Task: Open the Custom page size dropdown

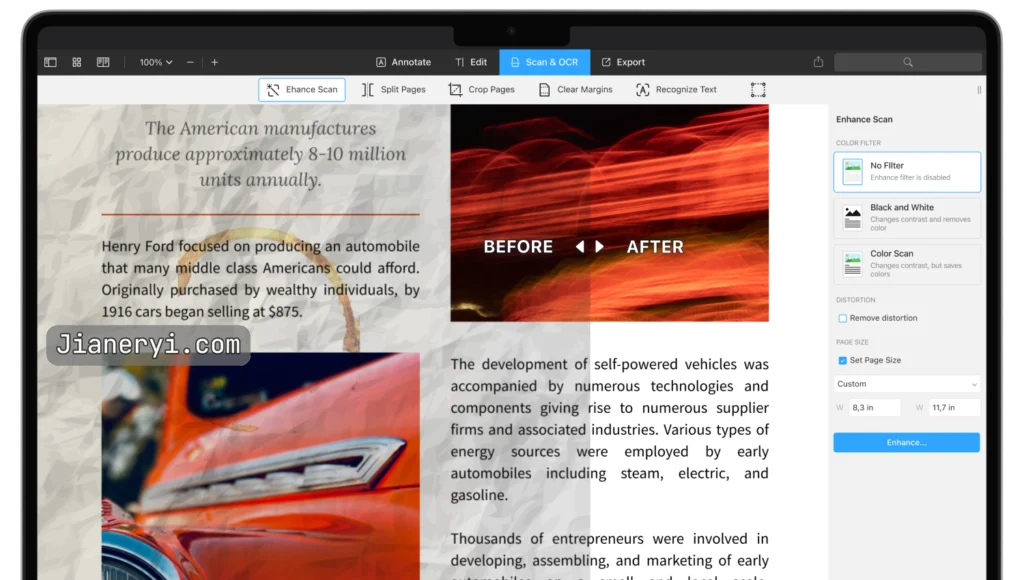Action: pos(907,384)
